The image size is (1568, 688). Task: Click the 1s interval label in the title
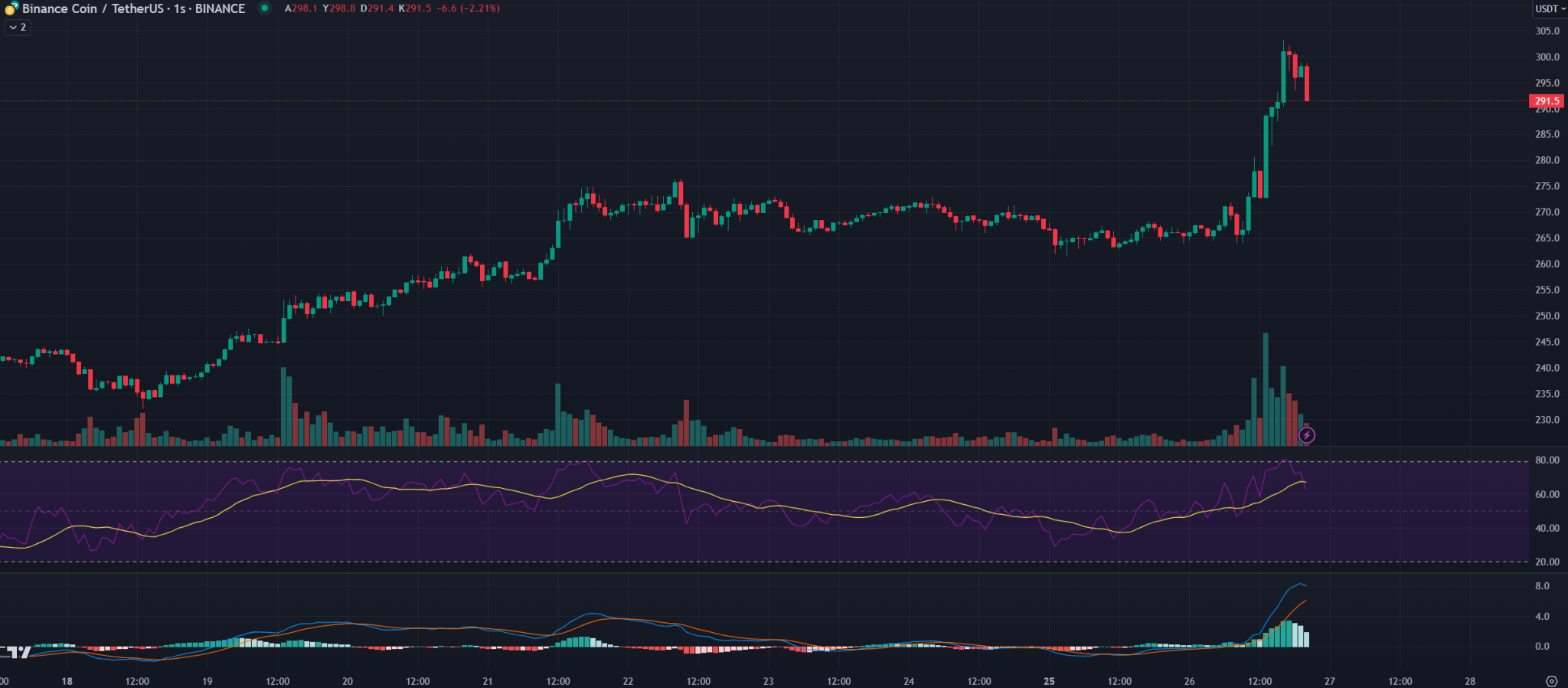180,8
